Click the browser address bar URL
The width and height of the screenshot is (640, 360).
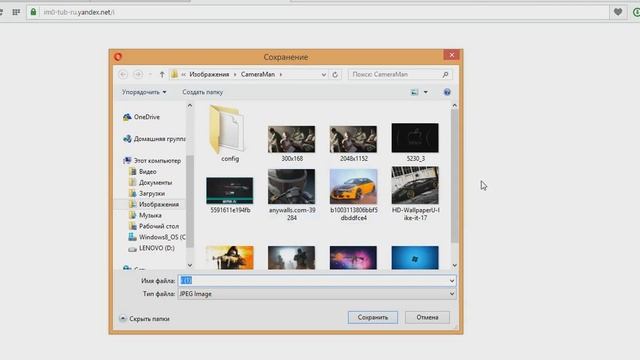click(x=79, y=12)
